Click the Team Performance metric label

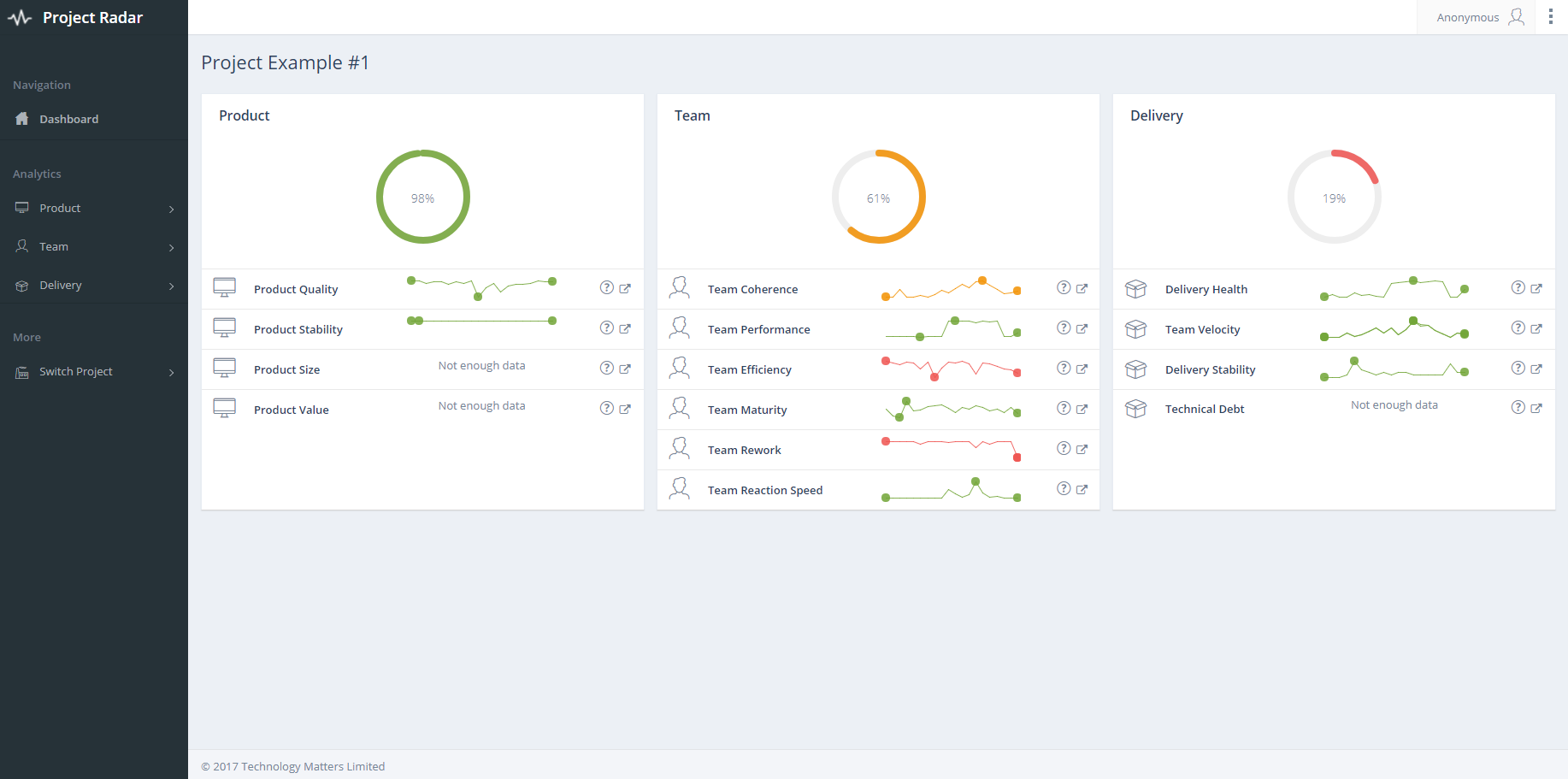759,329
